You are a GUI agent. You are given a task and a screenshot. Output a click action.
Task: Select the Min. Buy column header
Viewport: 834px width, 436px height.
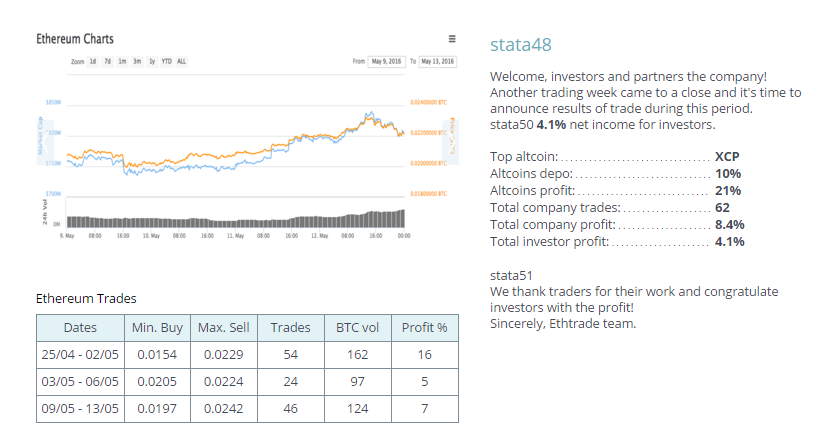(157, 328)
